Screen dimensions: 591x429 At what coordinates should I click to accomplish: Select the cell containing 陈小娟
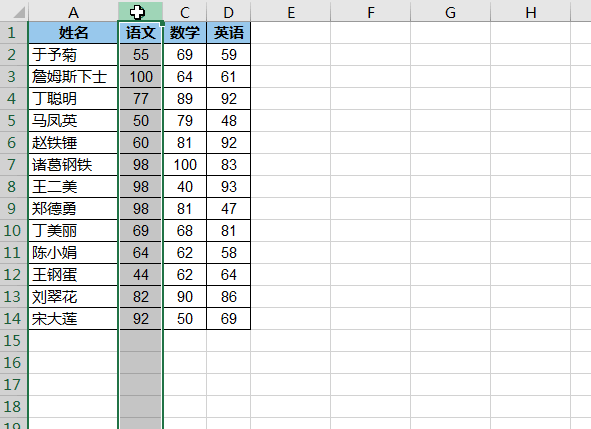(73, 253)
